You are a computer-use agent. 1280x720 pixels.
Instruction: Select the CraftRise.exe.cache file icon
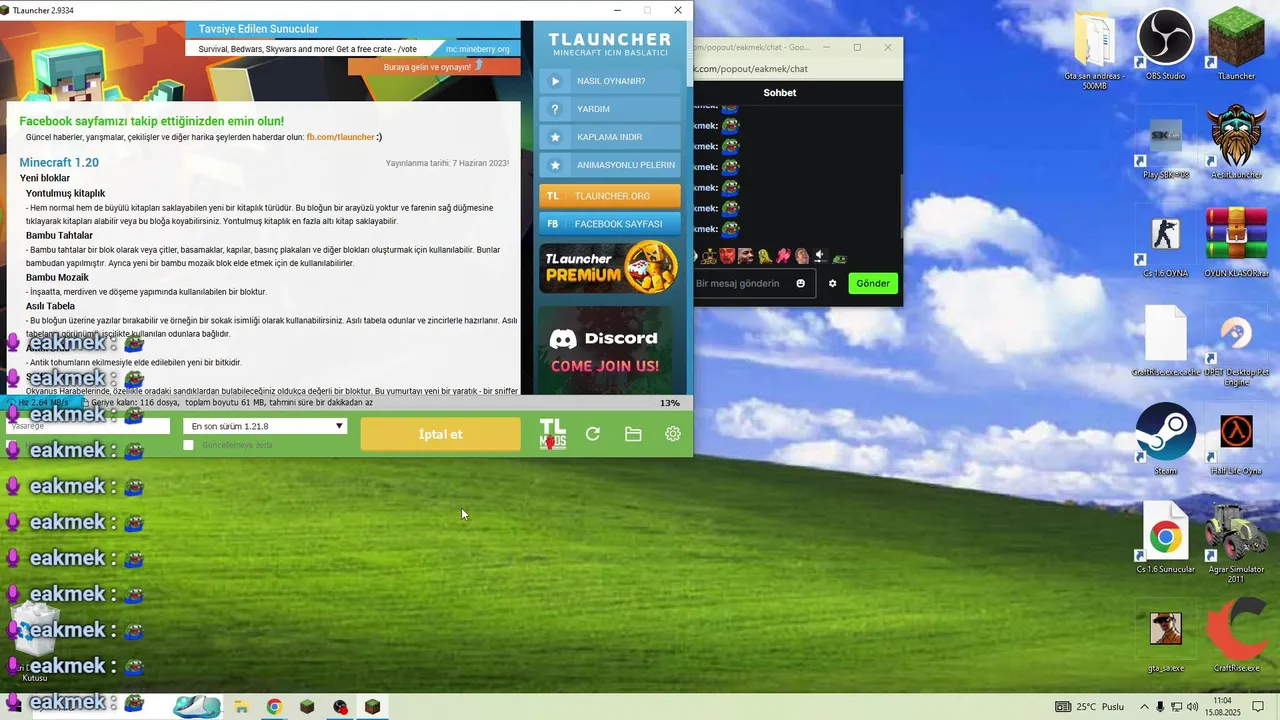[x=1166, y=342]
